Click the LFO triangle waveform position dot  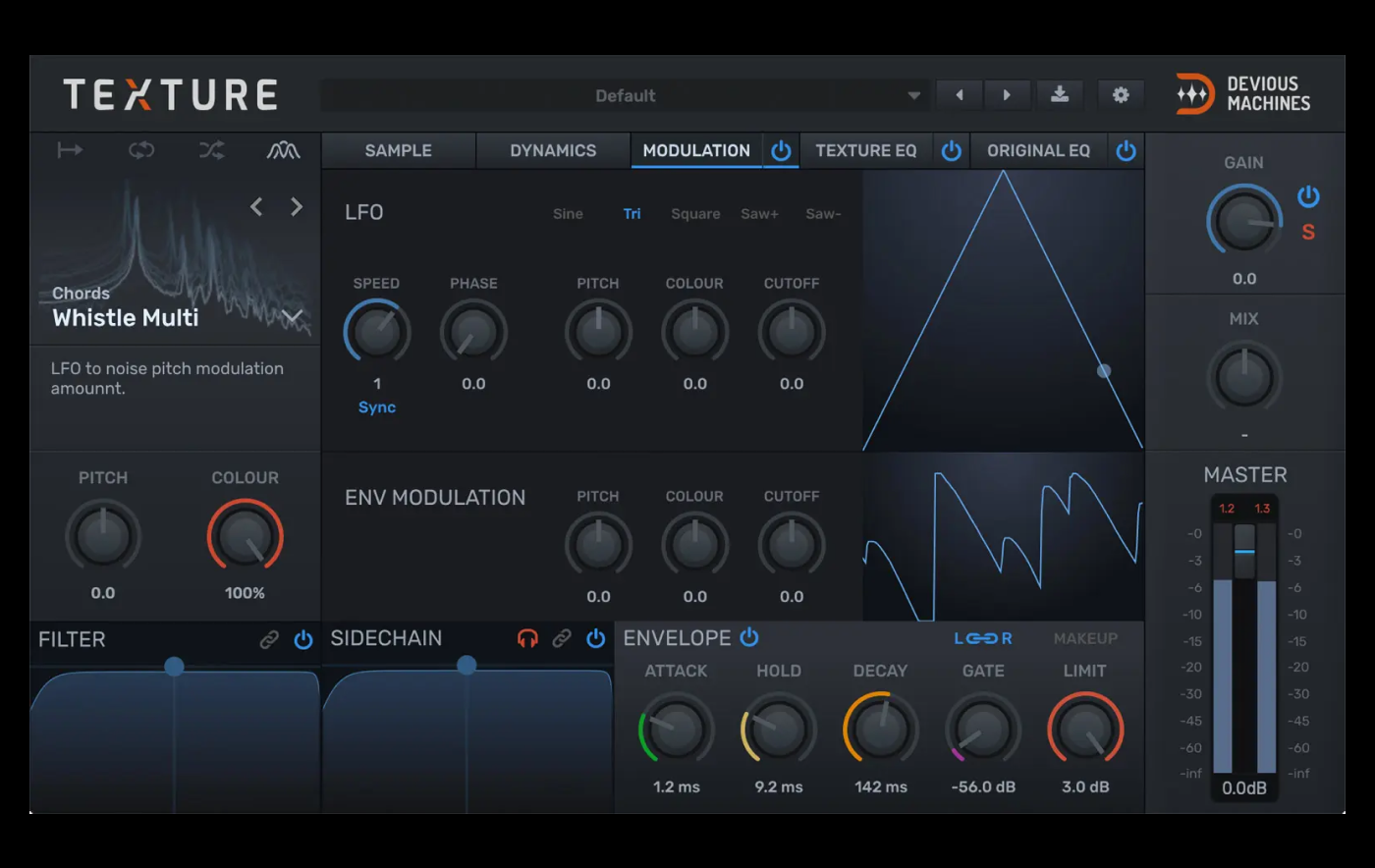[x=1104, y=370]
